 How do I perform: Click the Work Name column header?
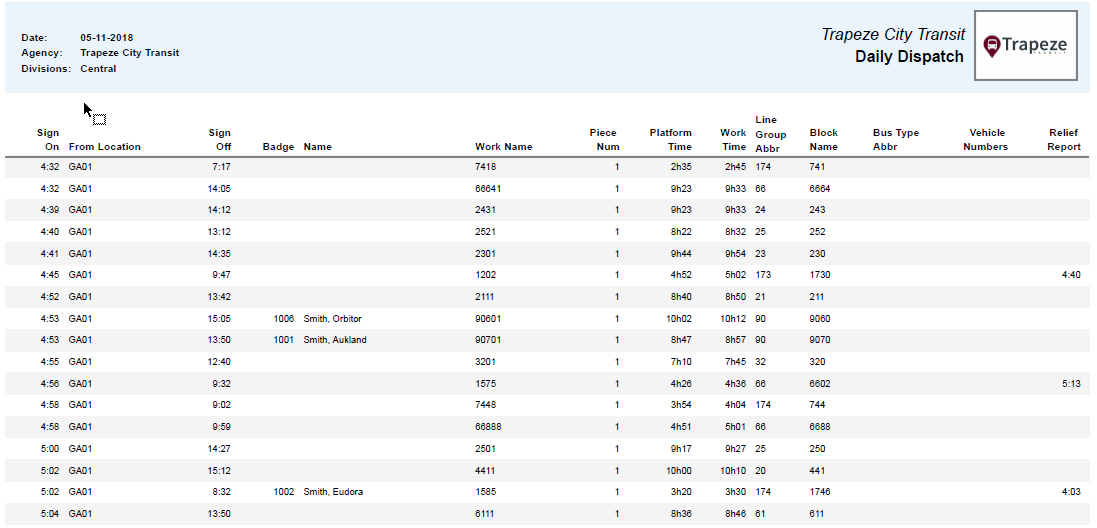click(x=503, y=147)
